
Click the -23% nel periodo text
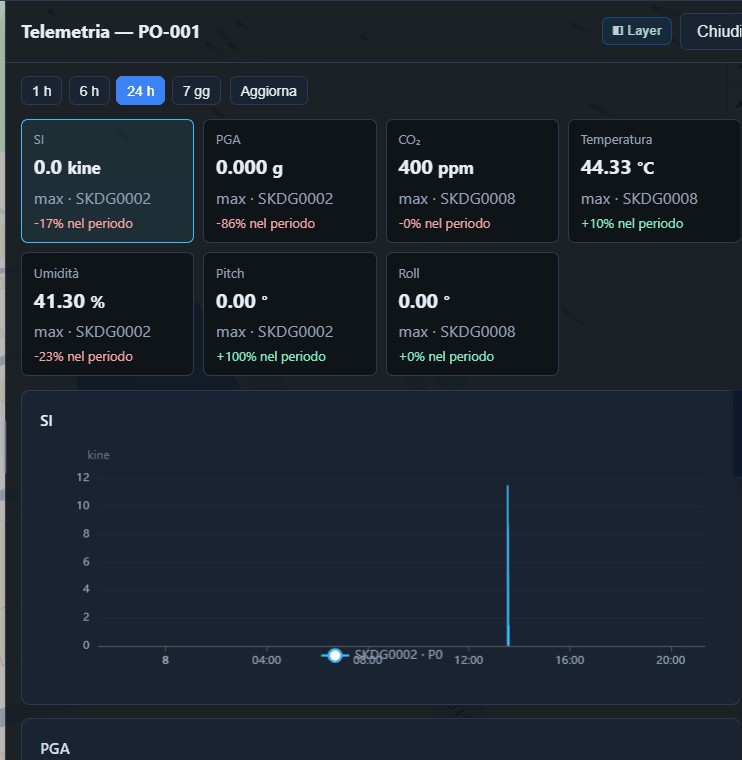(83, 357)
